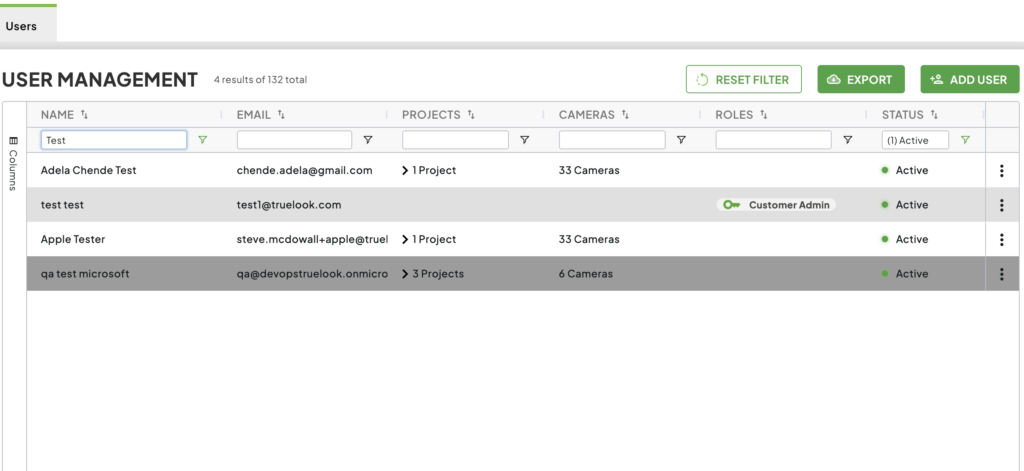This screenshot has width=1024, height=471.
Task: Click the NAME column header
Action: click(x=57, y=114)
